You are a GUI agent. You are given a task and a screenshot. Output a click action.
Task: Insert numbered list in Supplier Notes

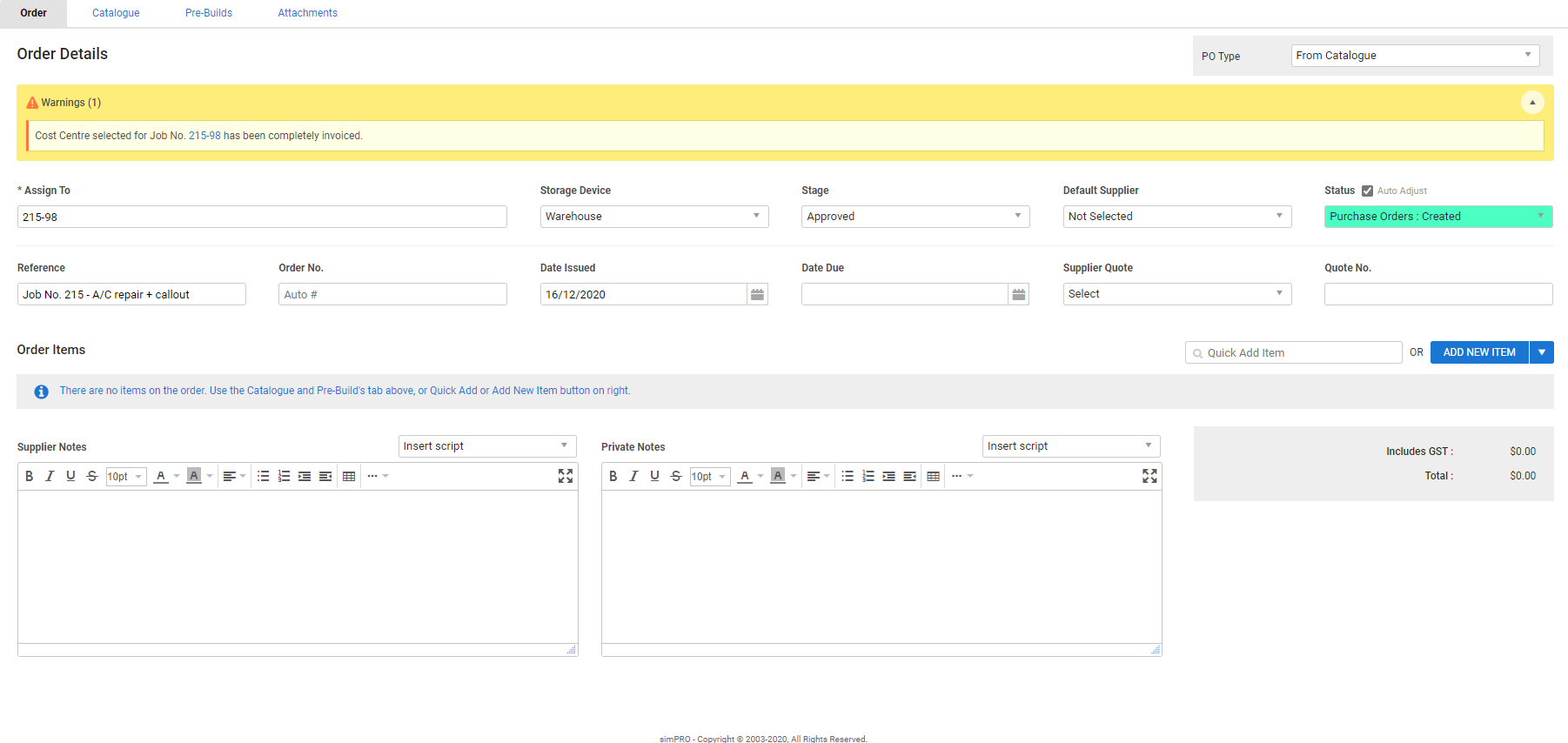pos(284,476)
